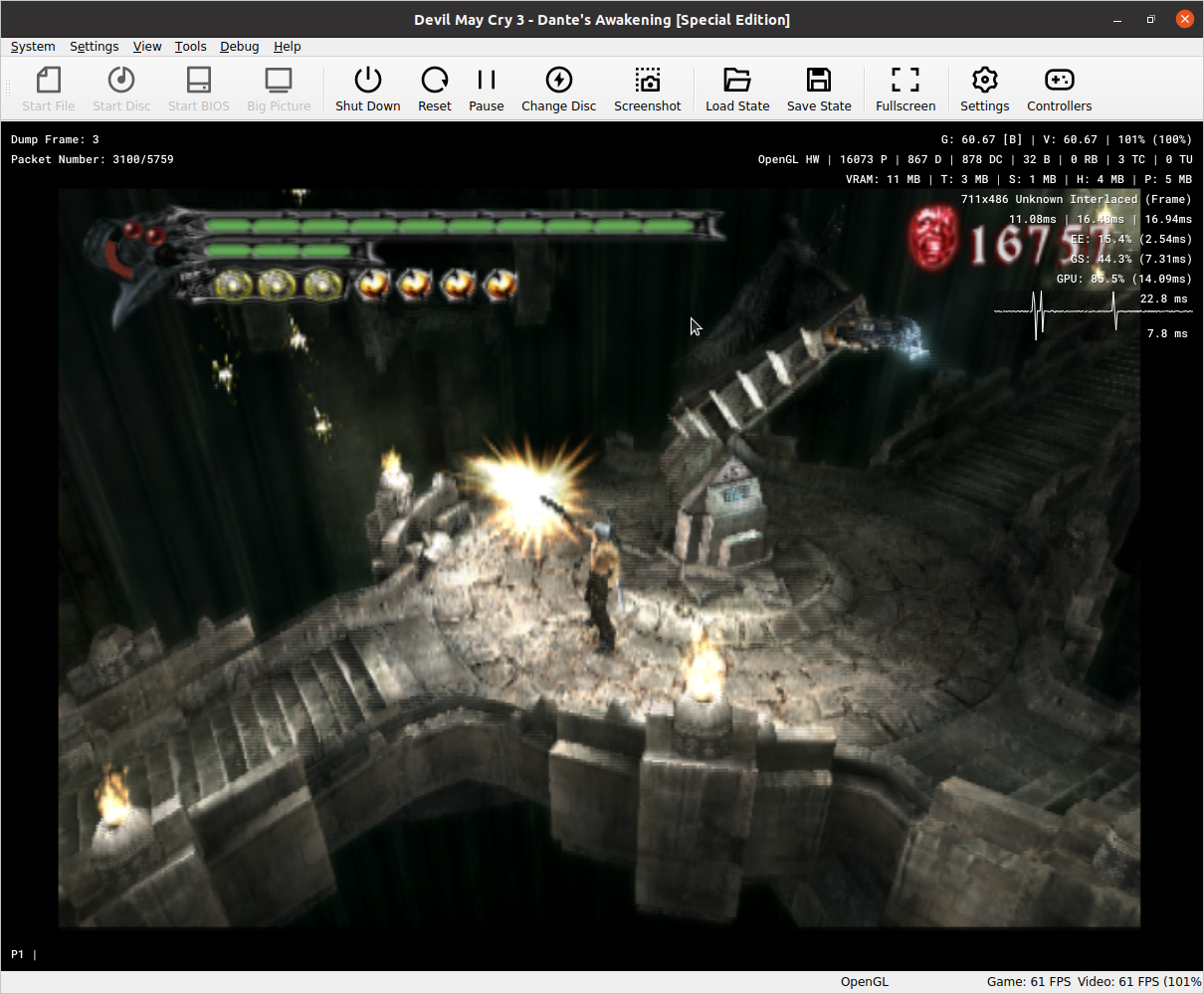Click the 711x486 Unknown Interlaced text
The height and width of the screenshot is (994, 1204).
[1076, 200]
